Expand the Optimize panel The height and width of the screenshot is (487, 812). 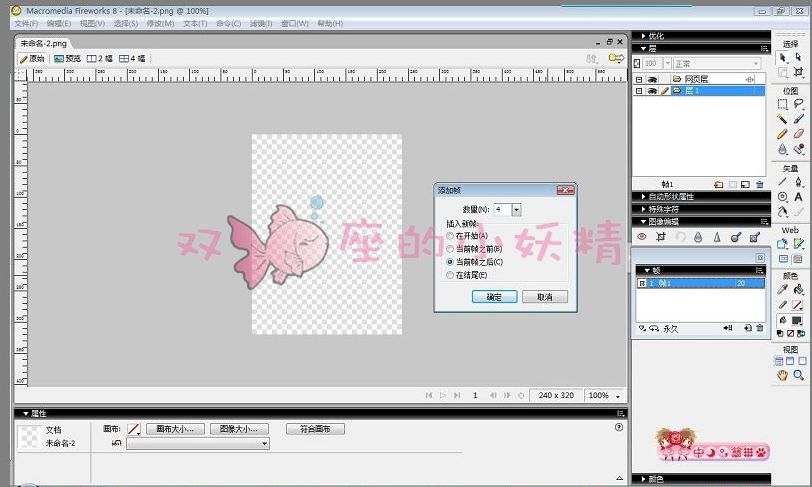tap(643, 36)
